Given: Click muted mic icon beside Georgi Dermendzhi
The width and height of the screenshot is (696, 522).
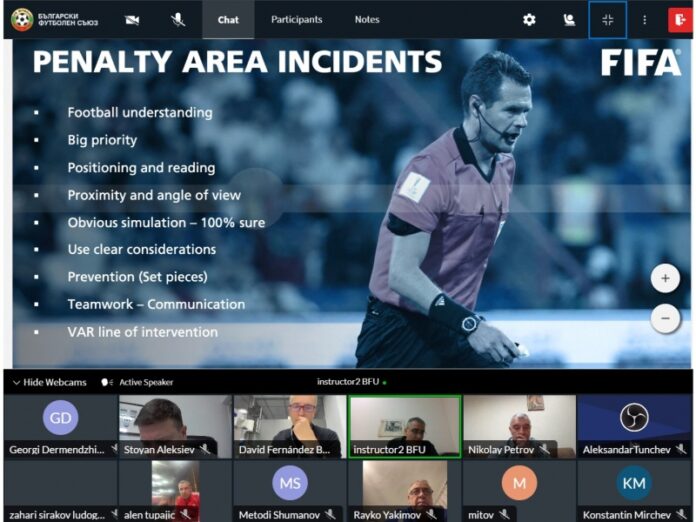Looking at the screenshot, I should click(114, 449).
